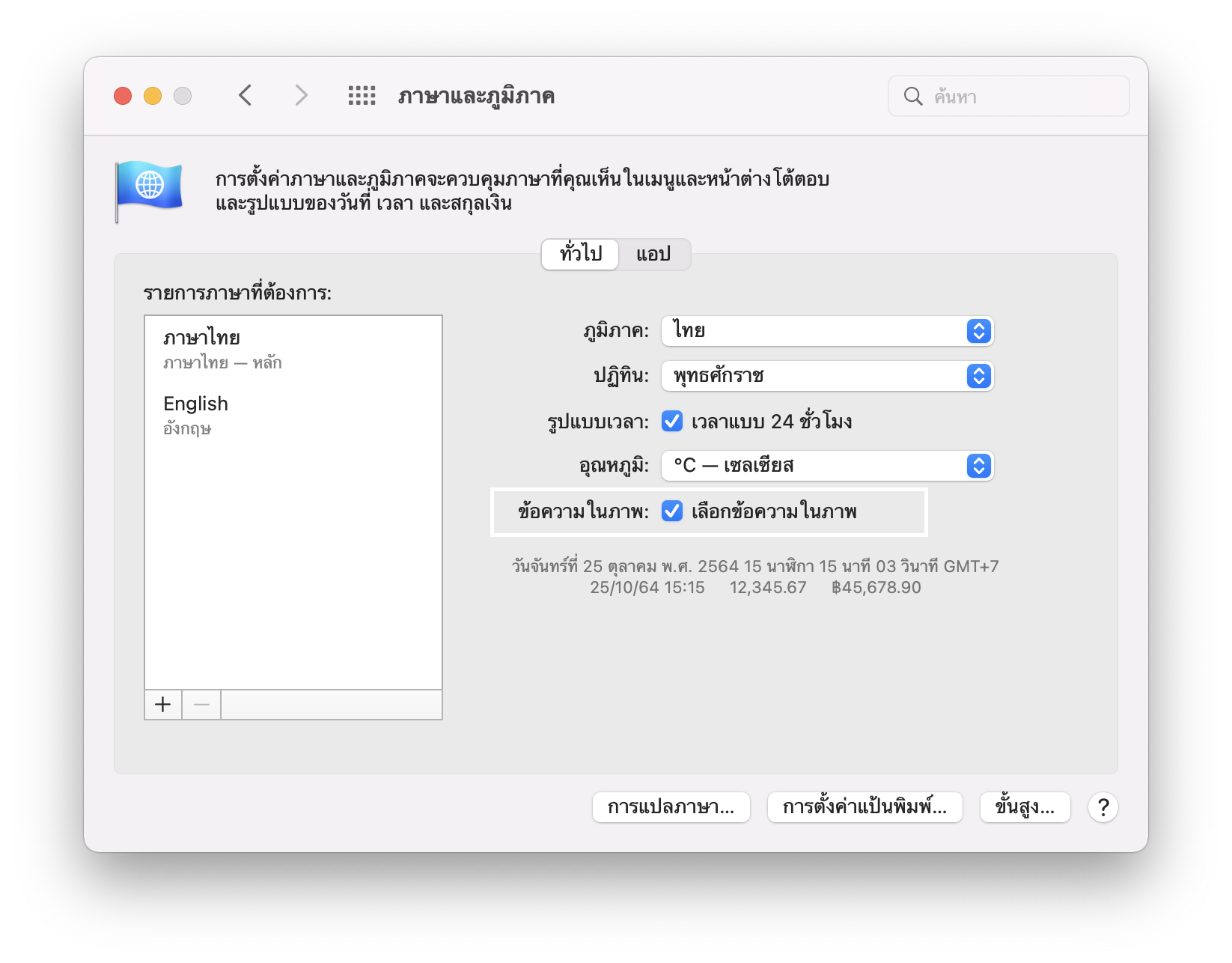Click the การแปลภาษา... button
The width and height of the screenshot is (1232, 963).
[671, 807]
